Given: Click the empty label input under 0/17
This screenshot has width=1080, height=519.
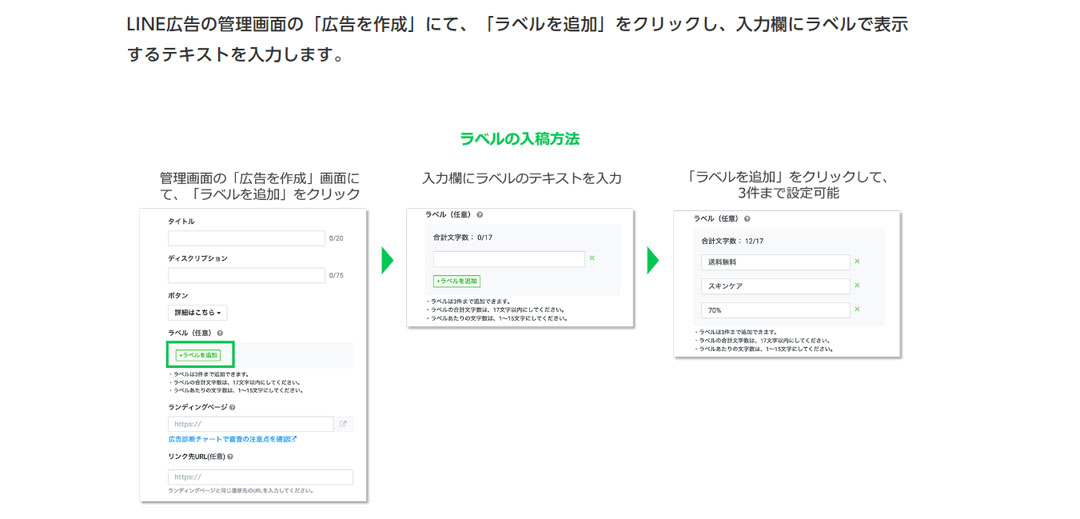Looking at the screenshot, I should (509, 259).
